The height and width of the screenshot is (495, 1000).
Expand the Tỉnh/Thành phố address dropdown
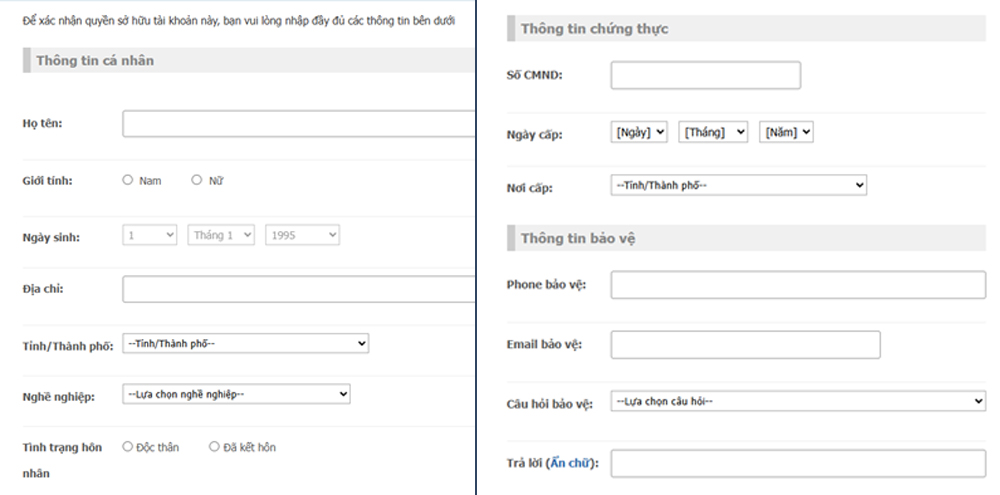[x=245, y=343]
